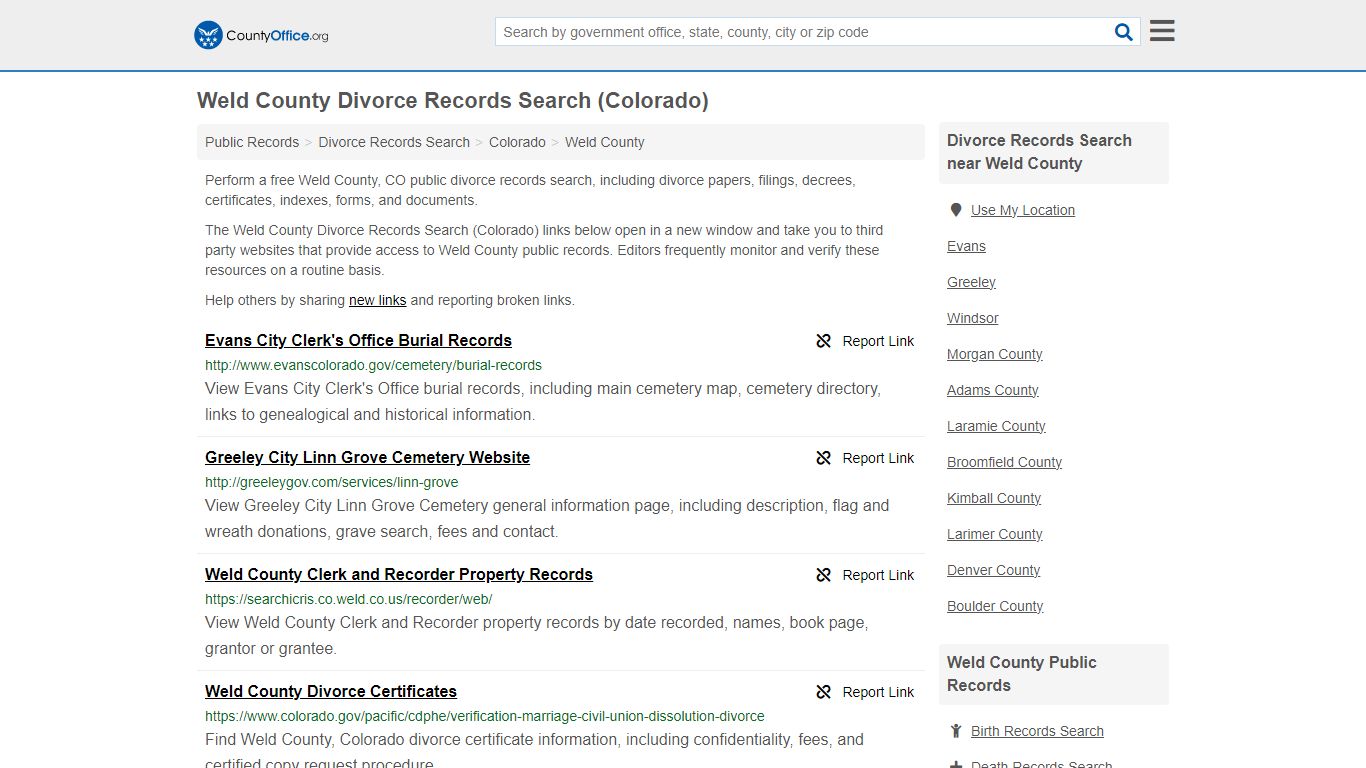Open Weld County Clerk and Recorder Property Records
The width and height of the screenshot is (1366, 768).
coord(399,574)
